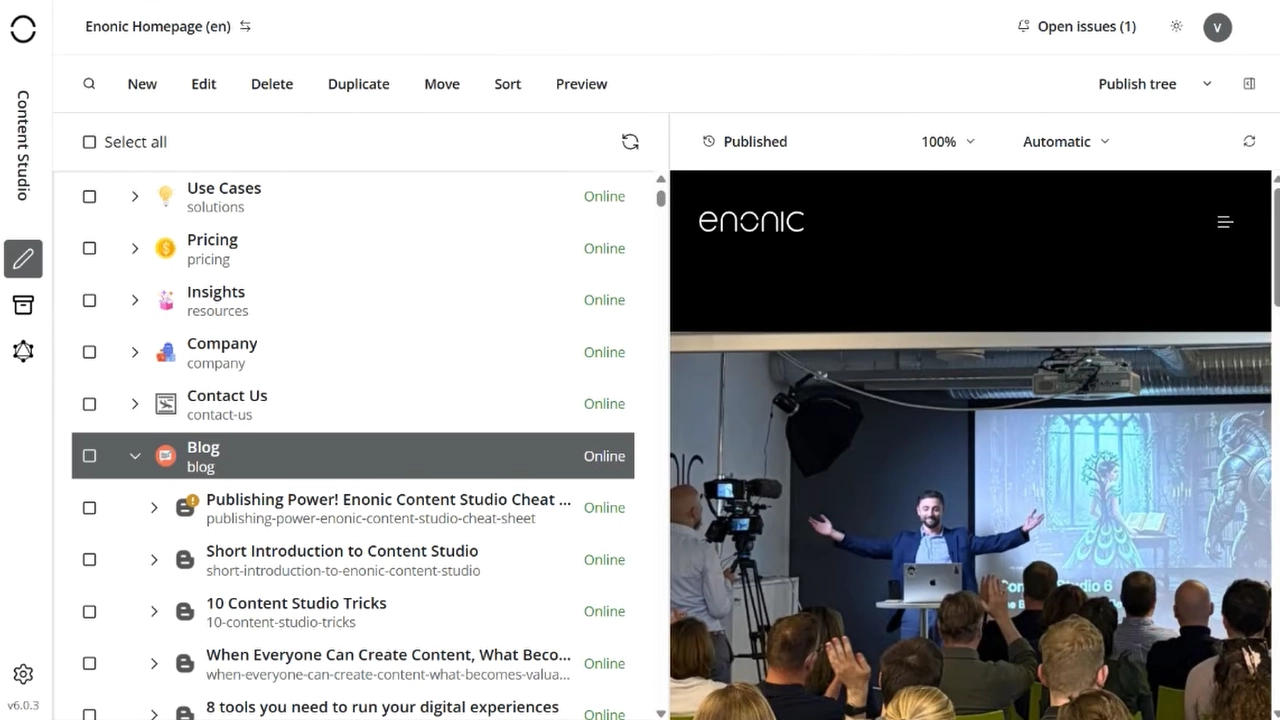The image size is (1280, 720).
Task: Click the Enonic circle logo in the sidebar
Action: tap(23, 30)
